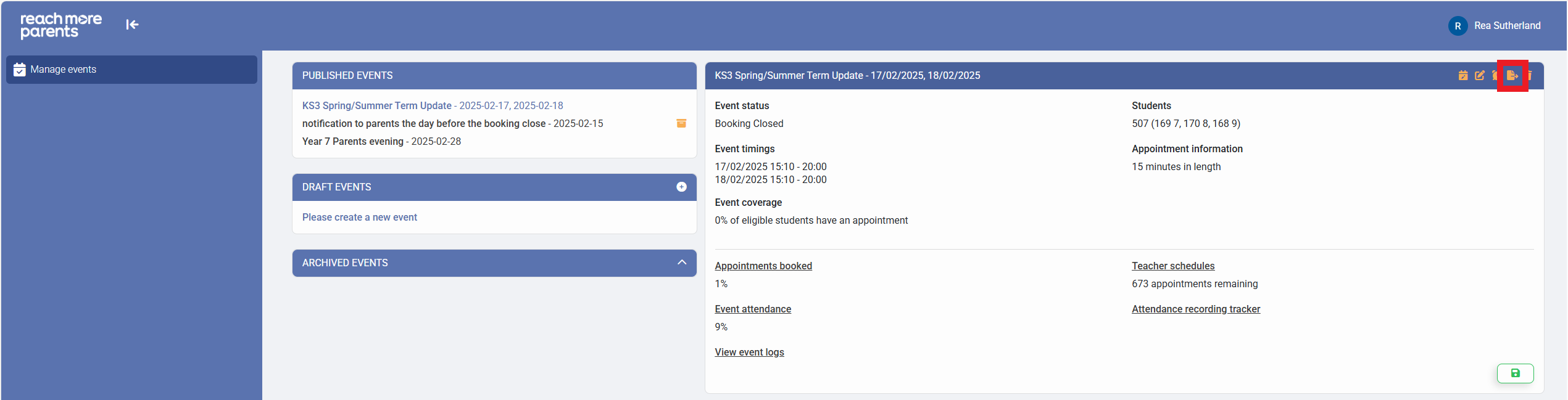Archive the notification to parents event
The height and width of the screenshot is (400, 1568).
coord(681,123)
